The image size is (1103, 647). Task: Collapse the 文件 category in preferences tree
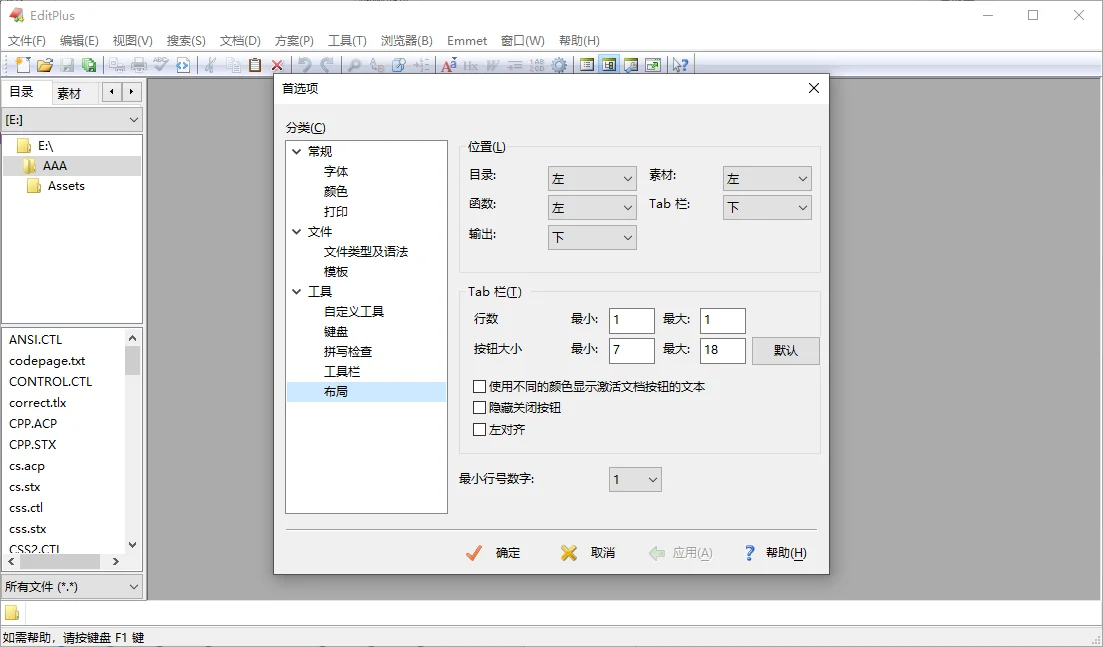tap(296, 231)
